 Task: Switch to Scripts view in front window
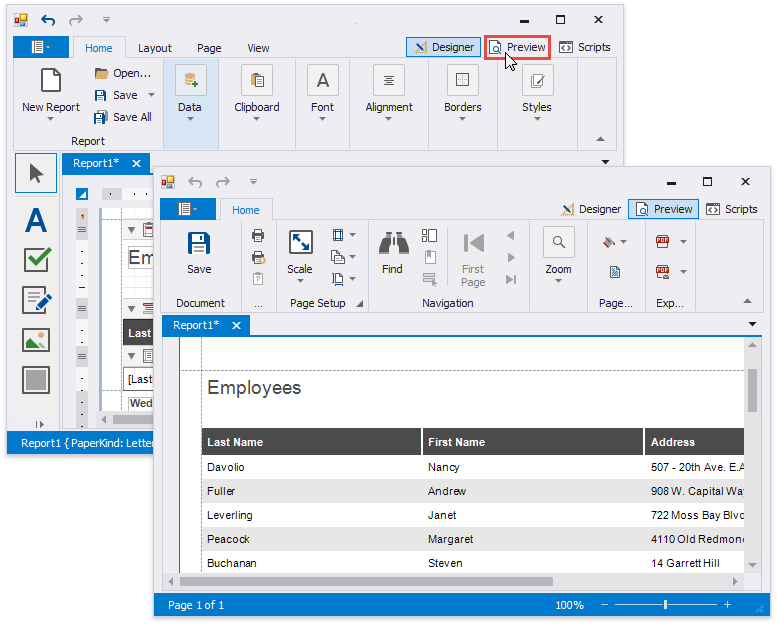tap(732, 209)
